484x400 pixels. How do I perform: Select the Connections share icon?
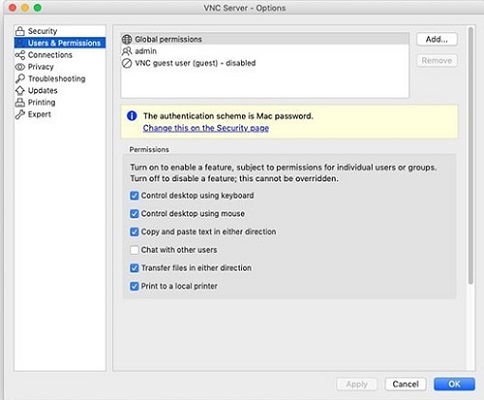[x=20, y=55]
